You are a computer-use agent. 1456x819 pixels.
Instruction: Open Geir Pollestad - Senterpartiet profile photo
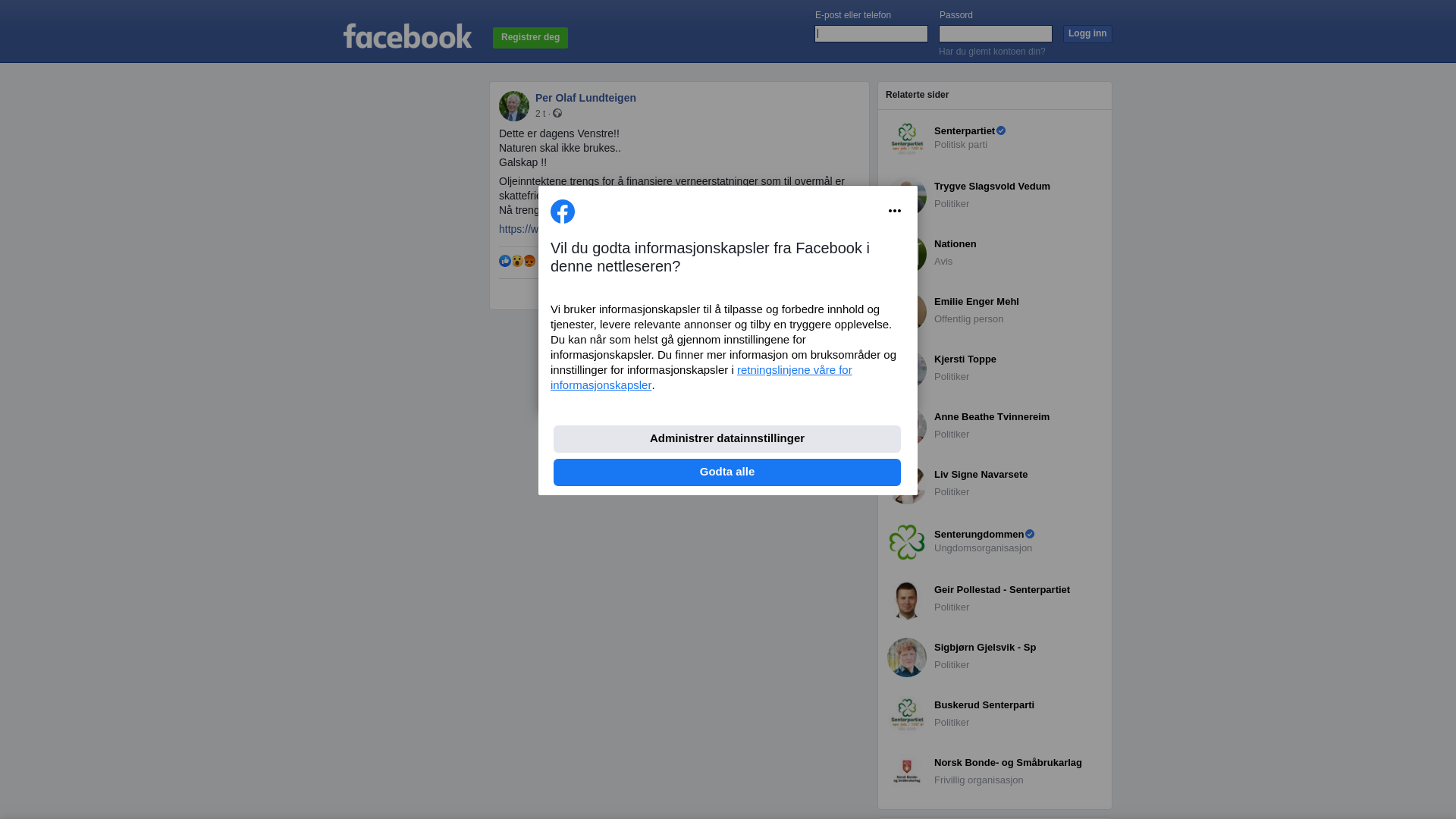(x=907, y=600)
